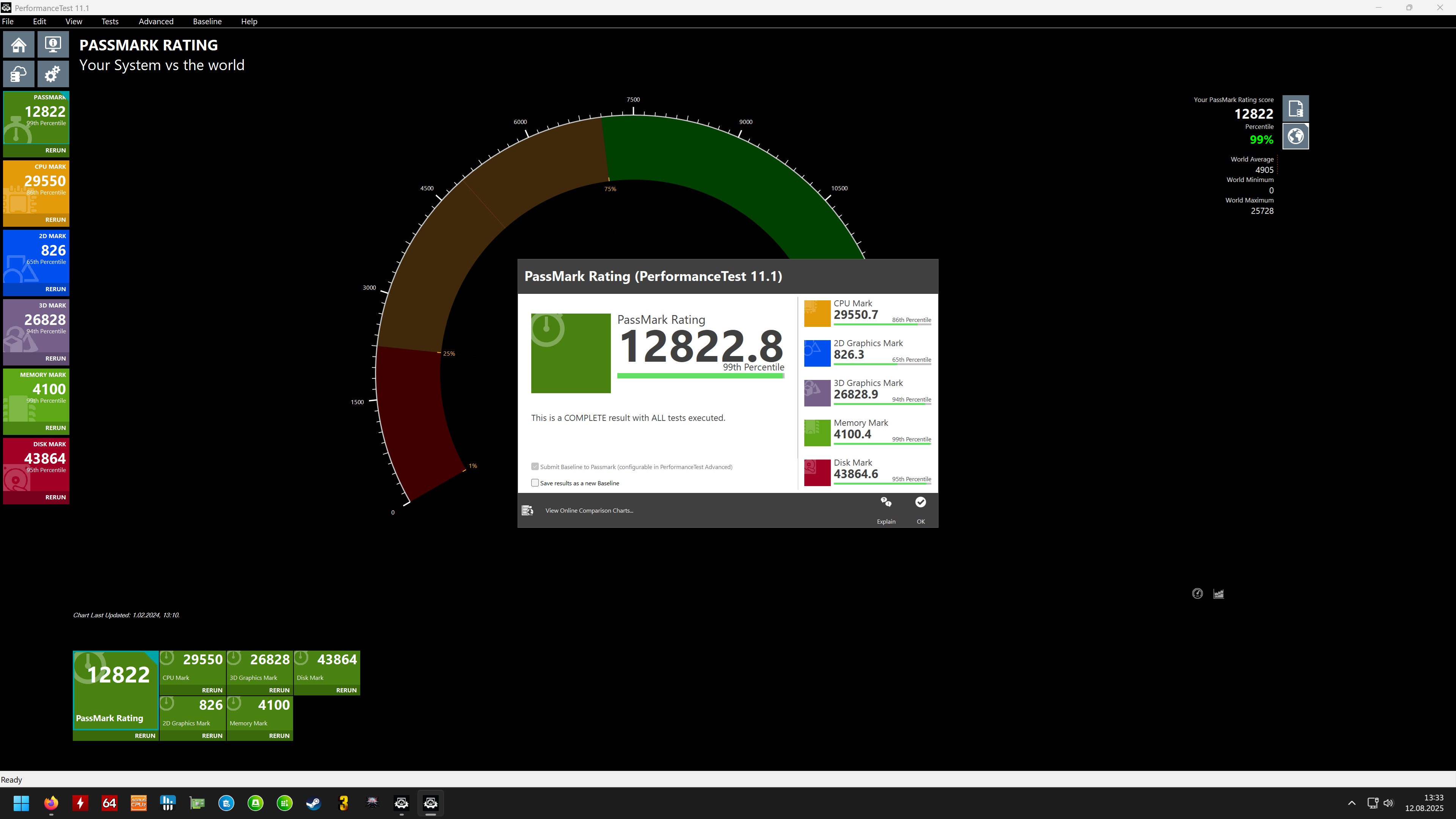Enable Save results as new Baseline

click(535, 483)
